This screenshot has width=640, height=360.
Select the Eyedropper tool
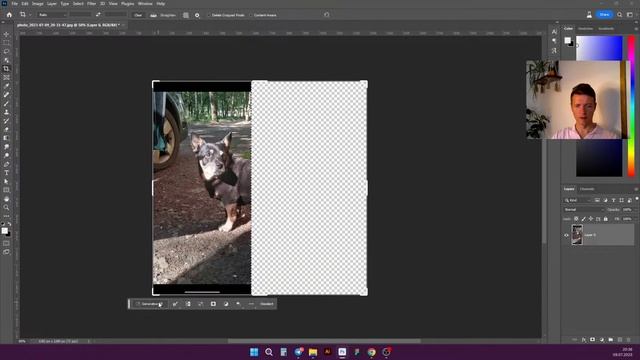(6, 86)
